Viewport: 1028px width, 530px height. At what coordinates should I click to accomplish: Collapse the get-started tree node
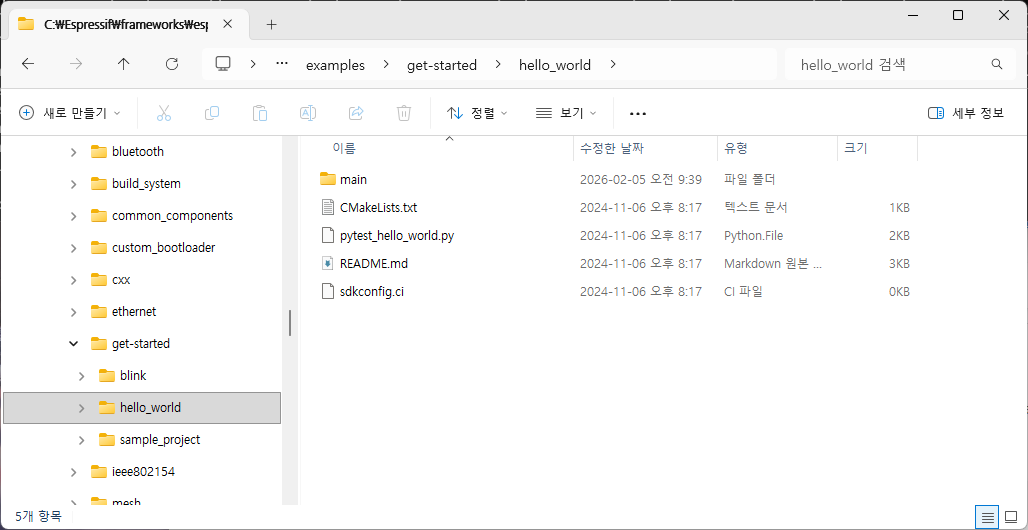pyautogui.click(x=73, y=344)
